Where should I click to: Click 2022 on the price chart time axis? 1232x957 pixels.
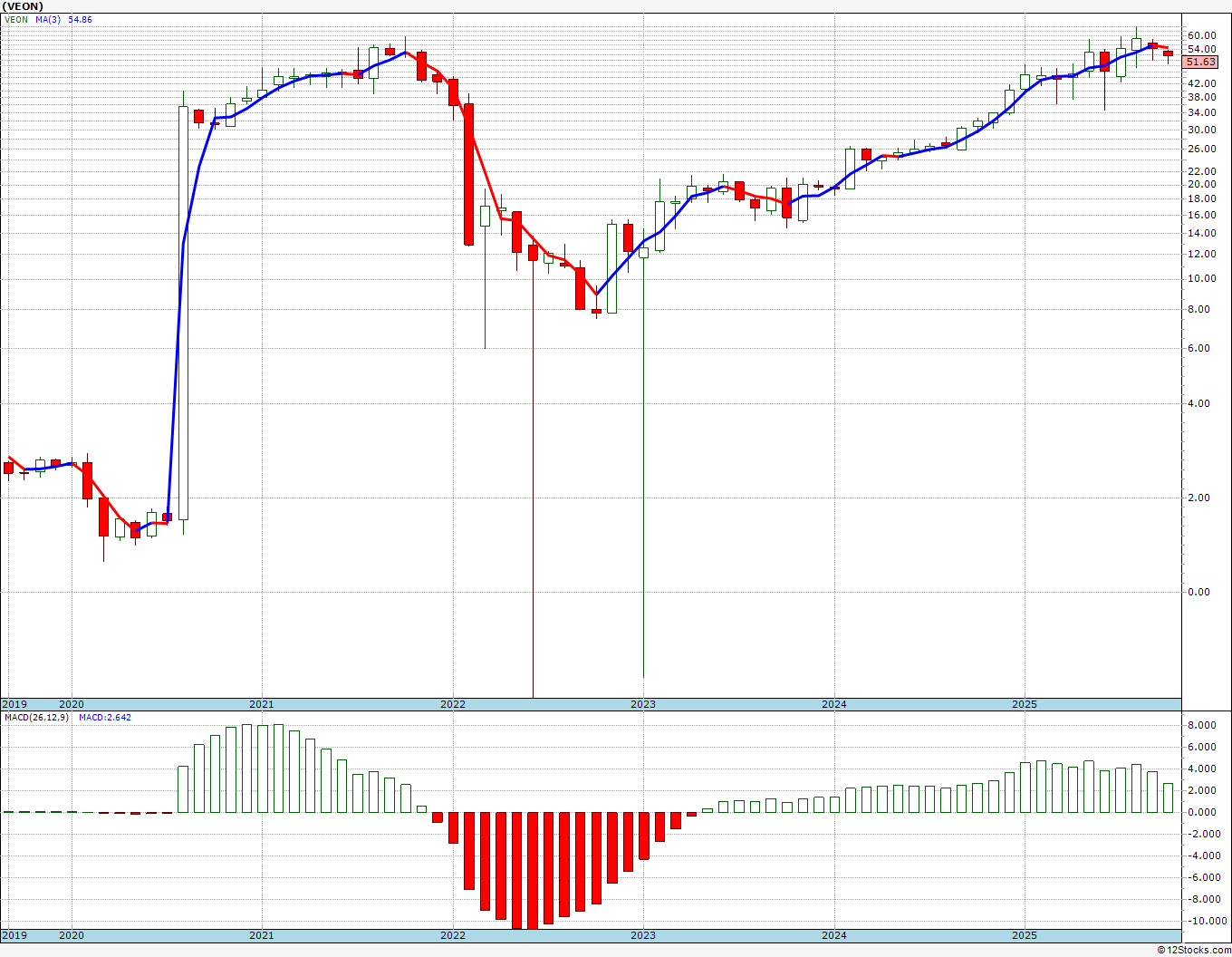point(453,704)
